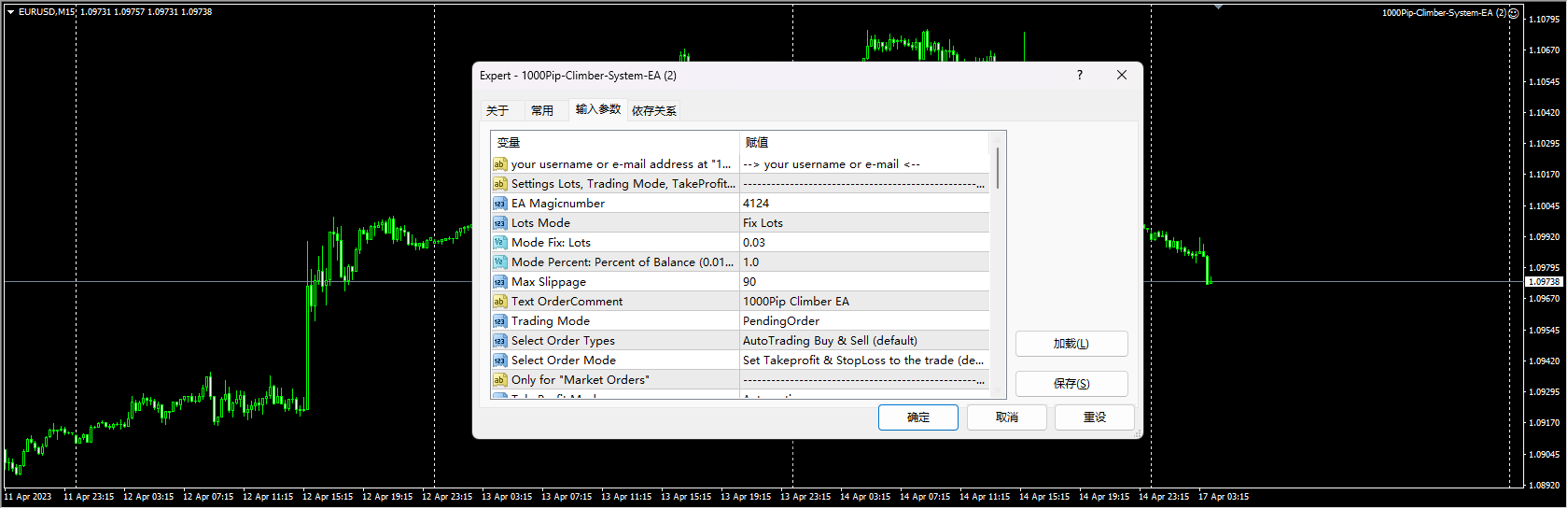Switch to the 常用 tab

[542, 110]
